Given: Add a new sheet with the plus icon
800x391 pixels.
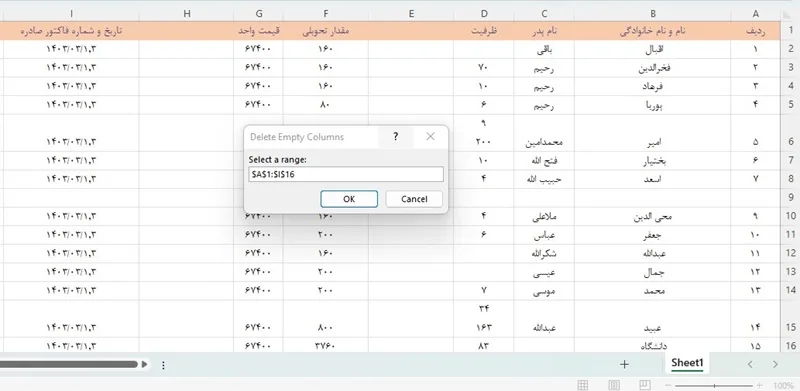Looking at the screenshot, I should [624, 364].
